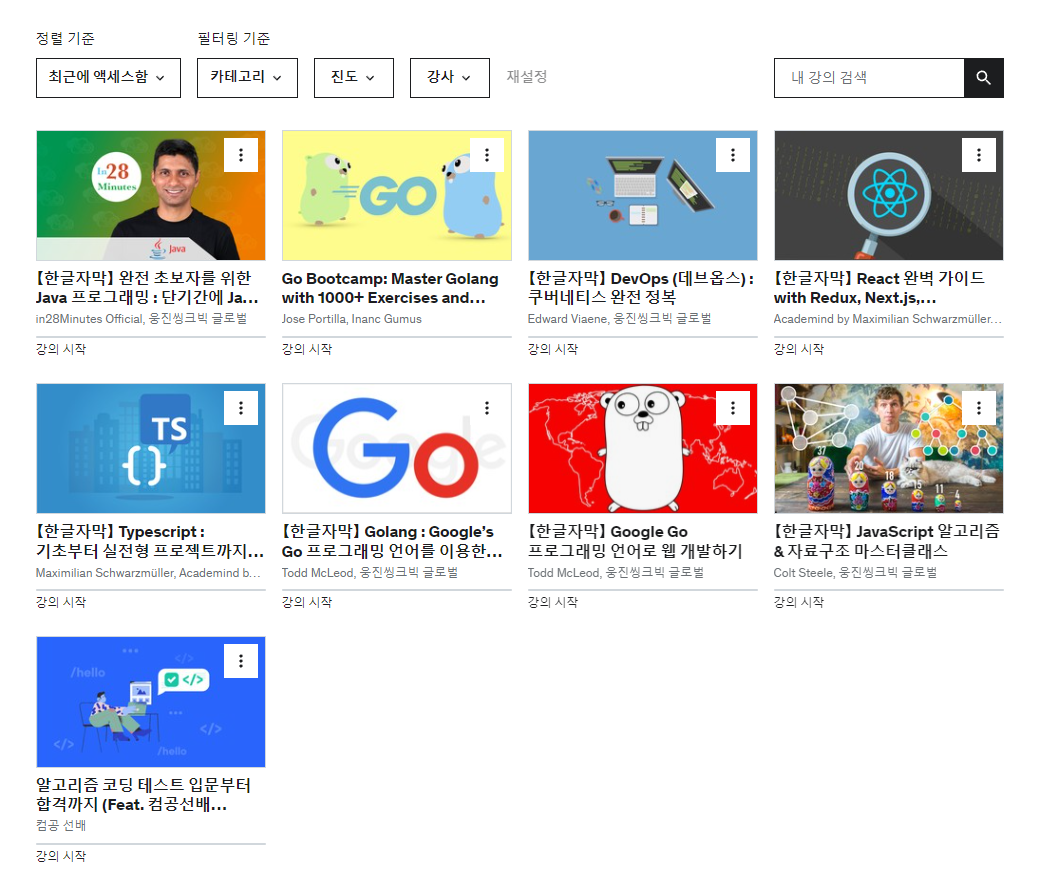This screenshot has height=891, width=1054.
Task: Click 강의 시작 under 알고리즘 코딩 테스트
Action: [61, 855]
